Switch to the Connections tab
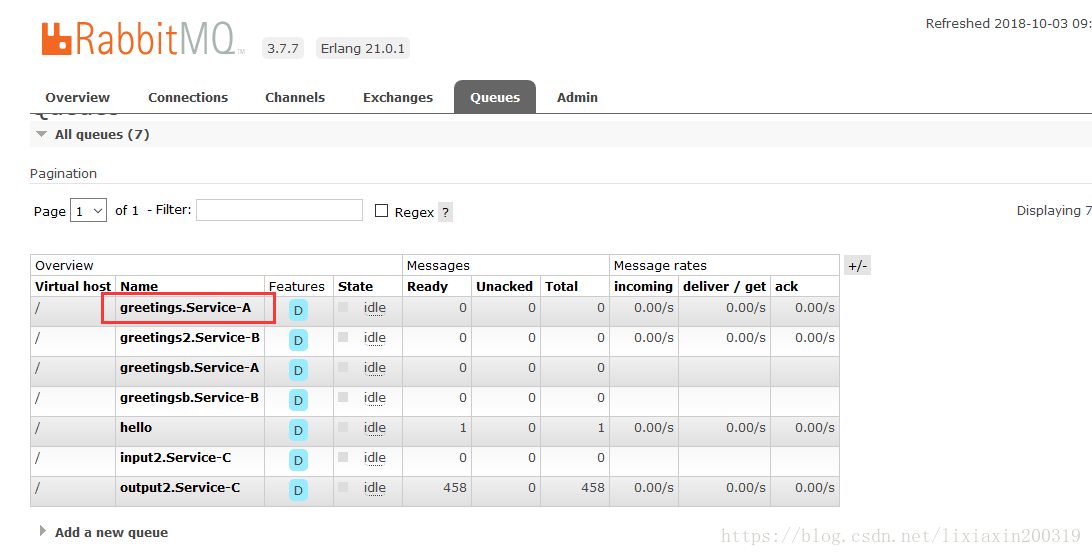1092x556 pixels. pyautogui.click(x=188, y=98)
